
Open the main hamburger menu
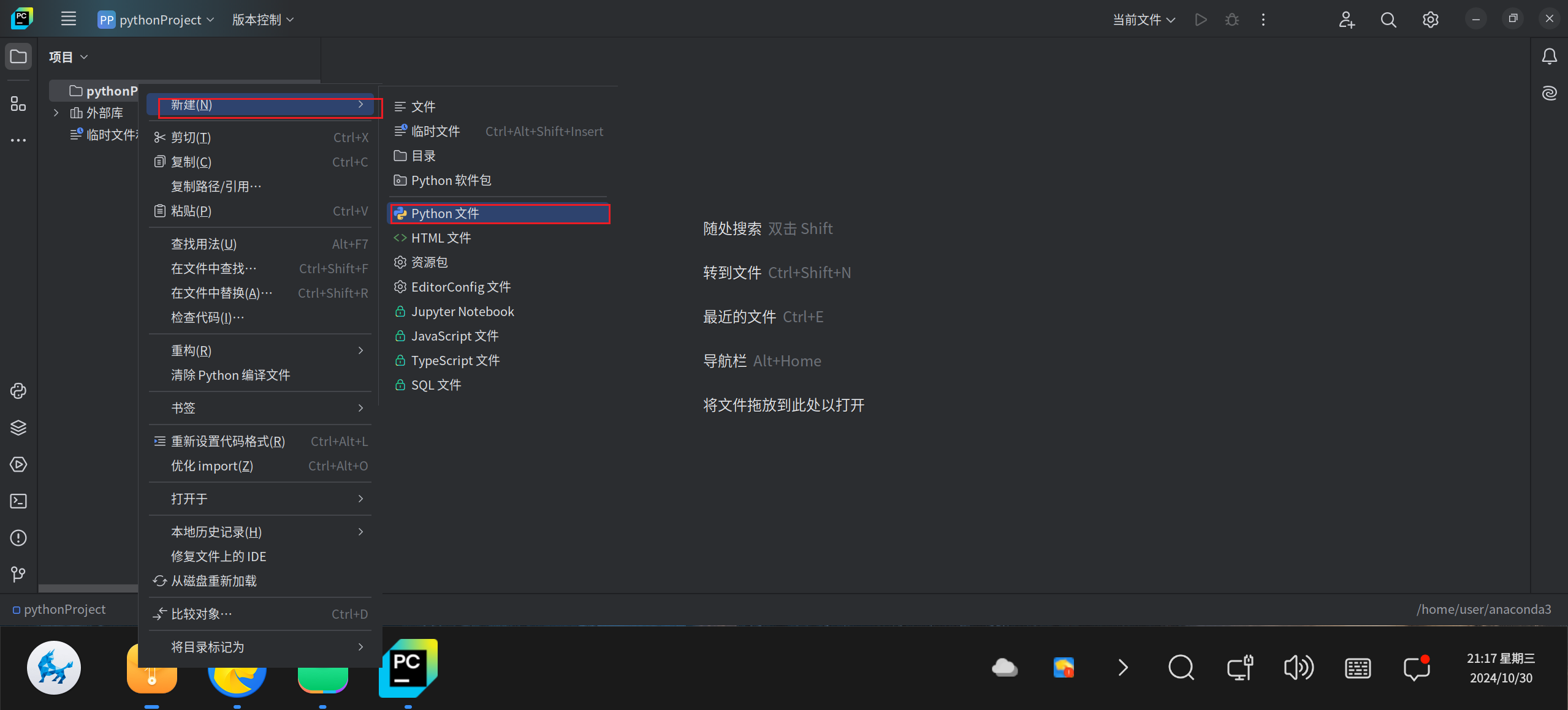69,19
